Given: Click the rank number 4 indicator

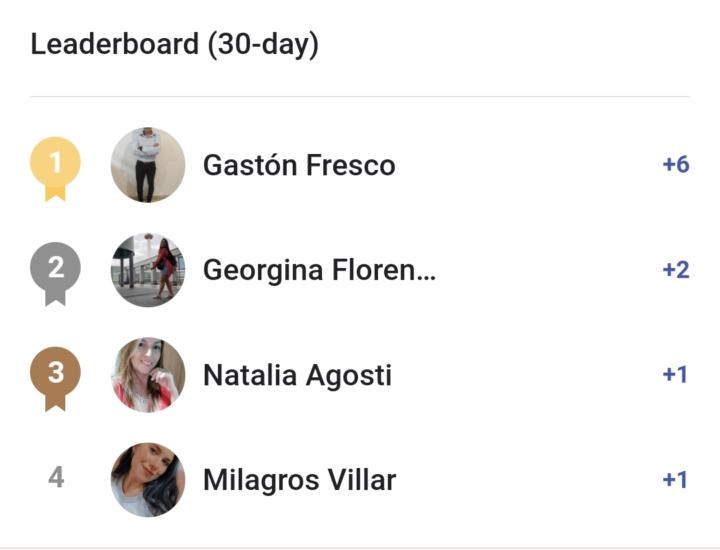Looking at the screenshot, I should (x=56, y=479).
